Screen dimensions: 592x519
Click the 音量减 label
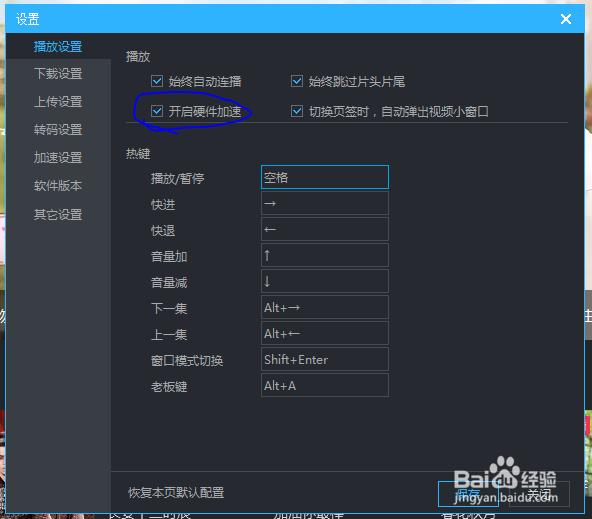pos(169,282)
